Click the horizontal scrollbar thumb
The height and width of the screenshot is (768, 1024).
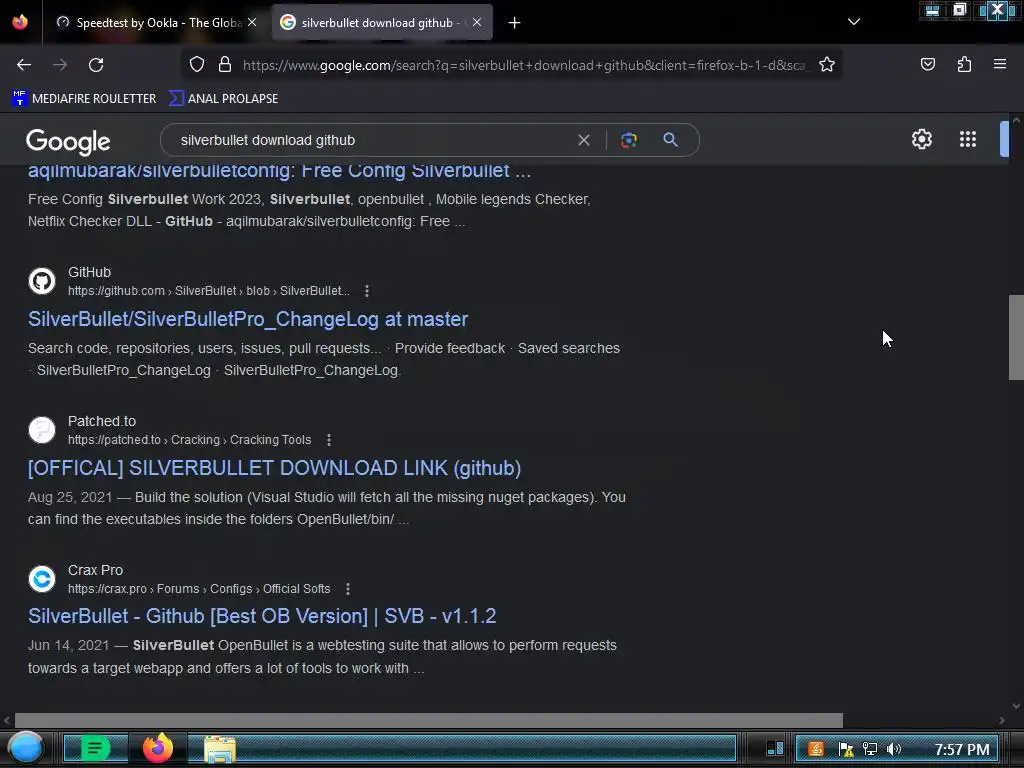coord(428,721)
